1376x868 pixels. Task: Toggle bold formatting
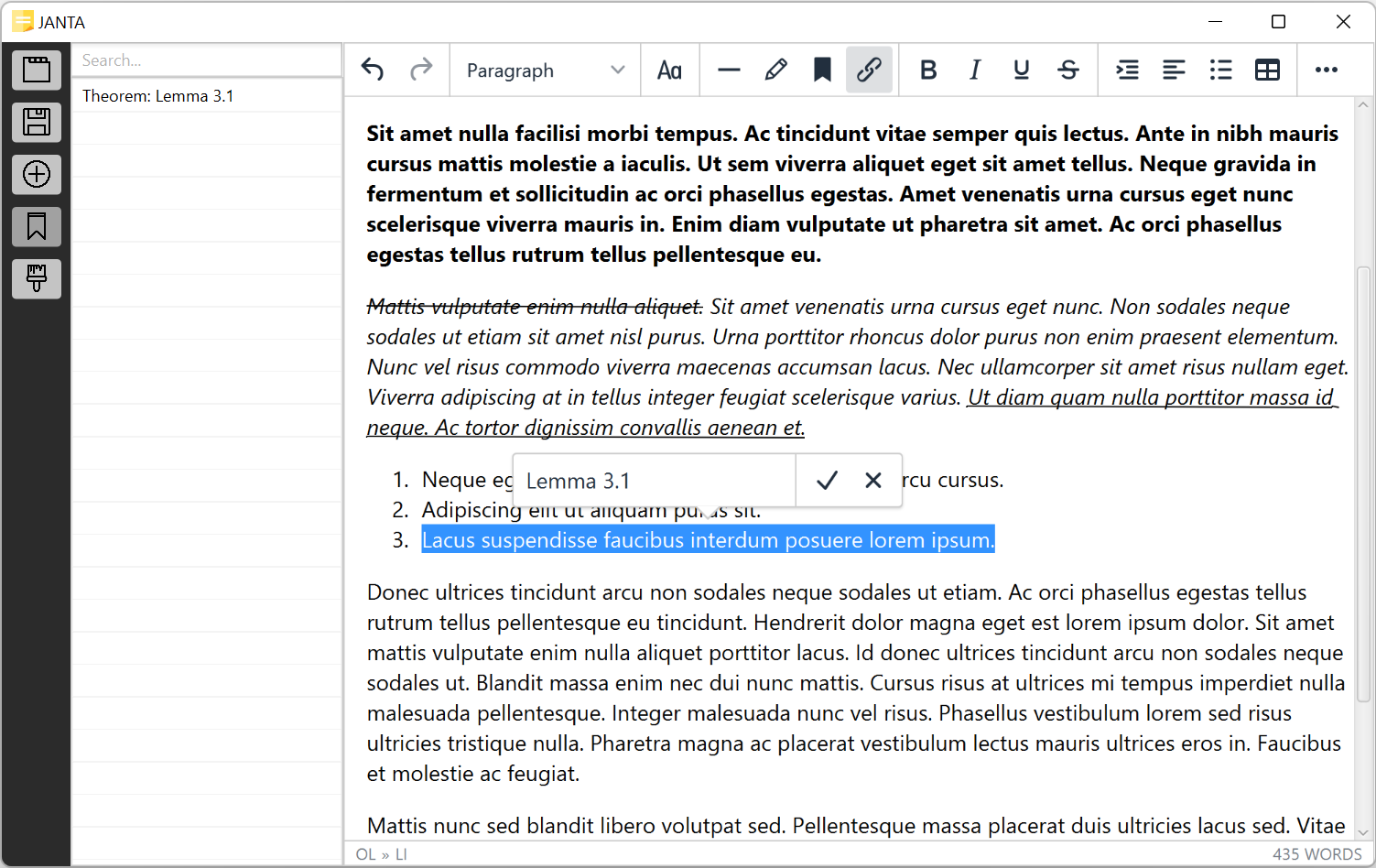click(928, 70)
